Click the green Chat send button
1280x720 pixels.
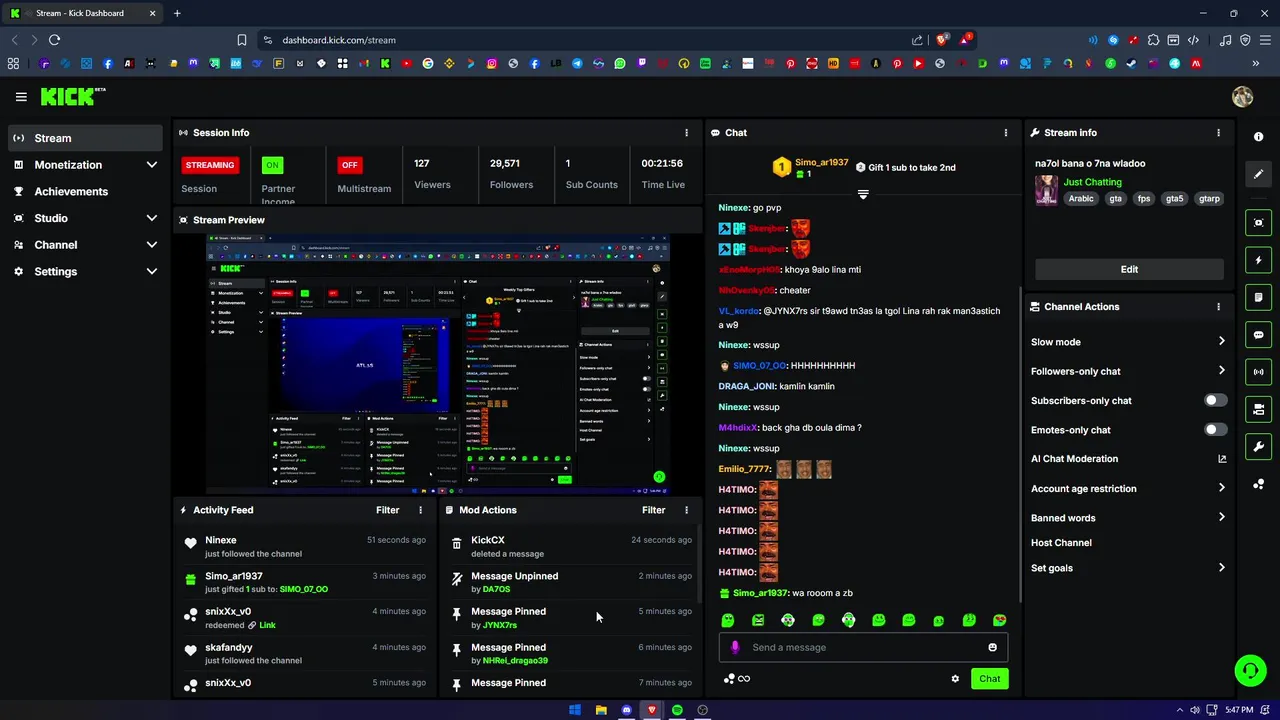point(989,679)
